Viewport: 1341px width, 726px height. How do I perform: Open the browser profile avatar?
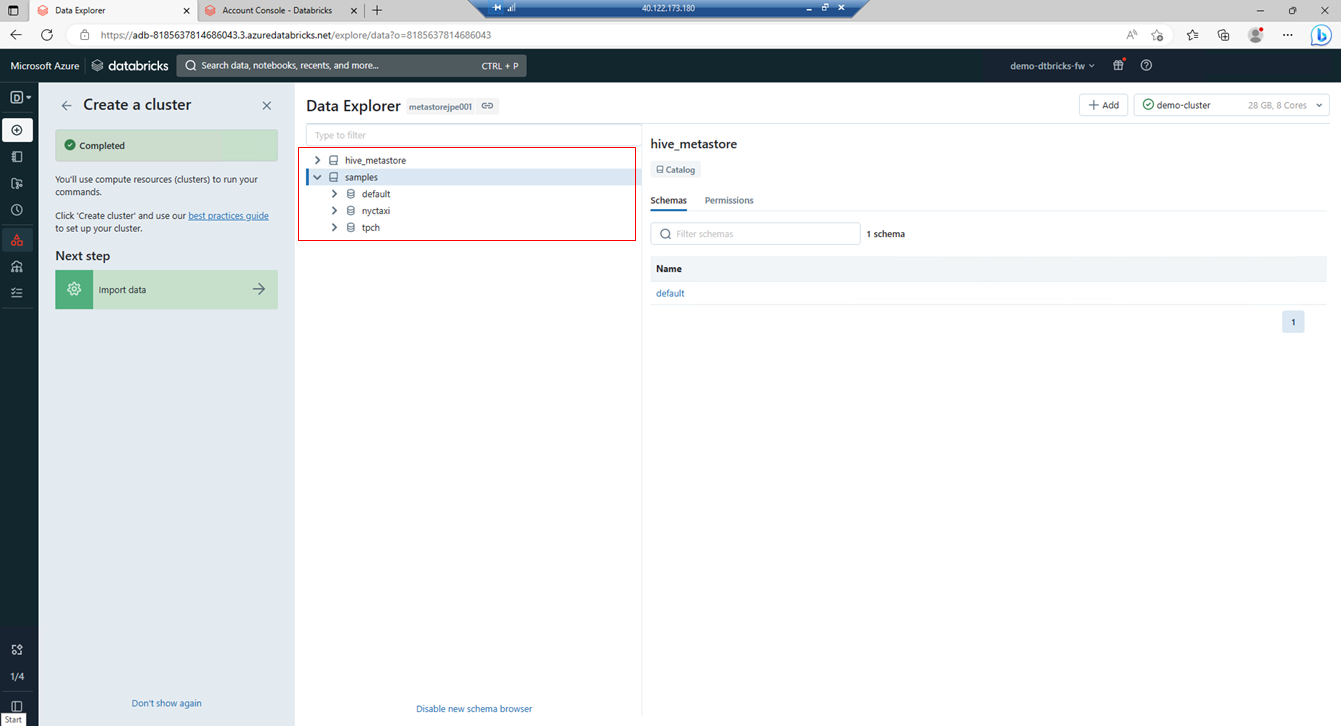point(1256,35)
